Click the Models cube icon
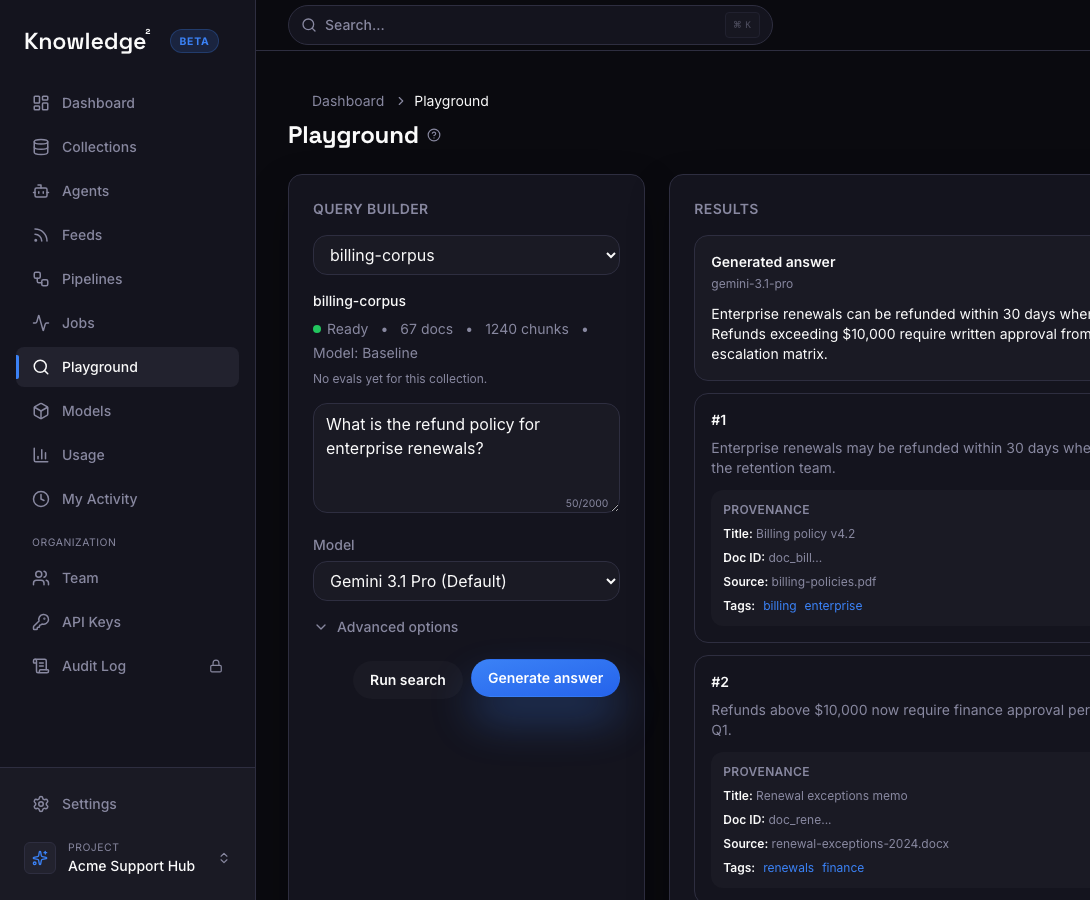This screenshot has width=1090, height=900. (x=41, y=411)
